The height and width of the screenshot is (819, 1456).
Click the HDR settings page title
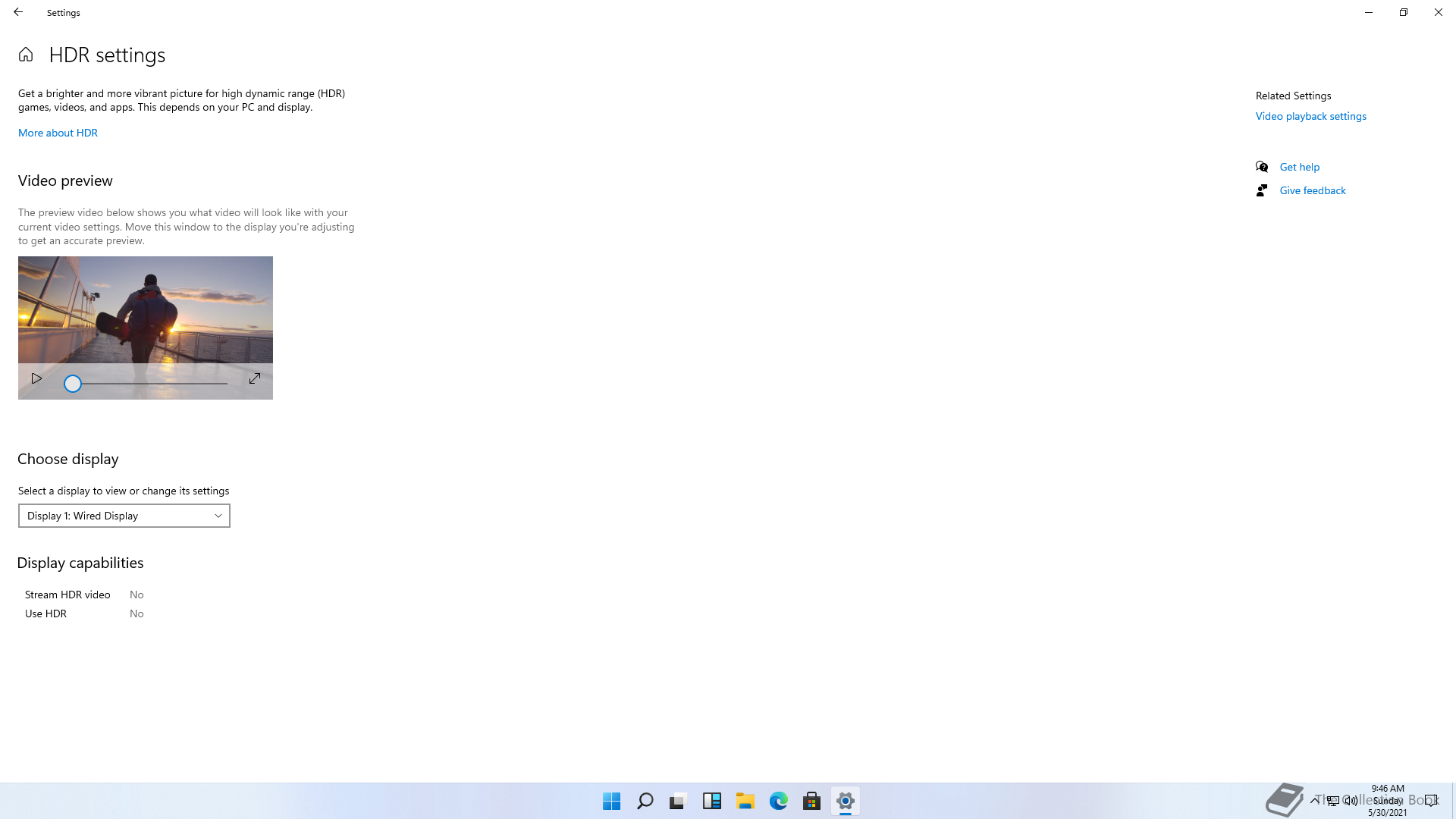click(x=107, y=55)
